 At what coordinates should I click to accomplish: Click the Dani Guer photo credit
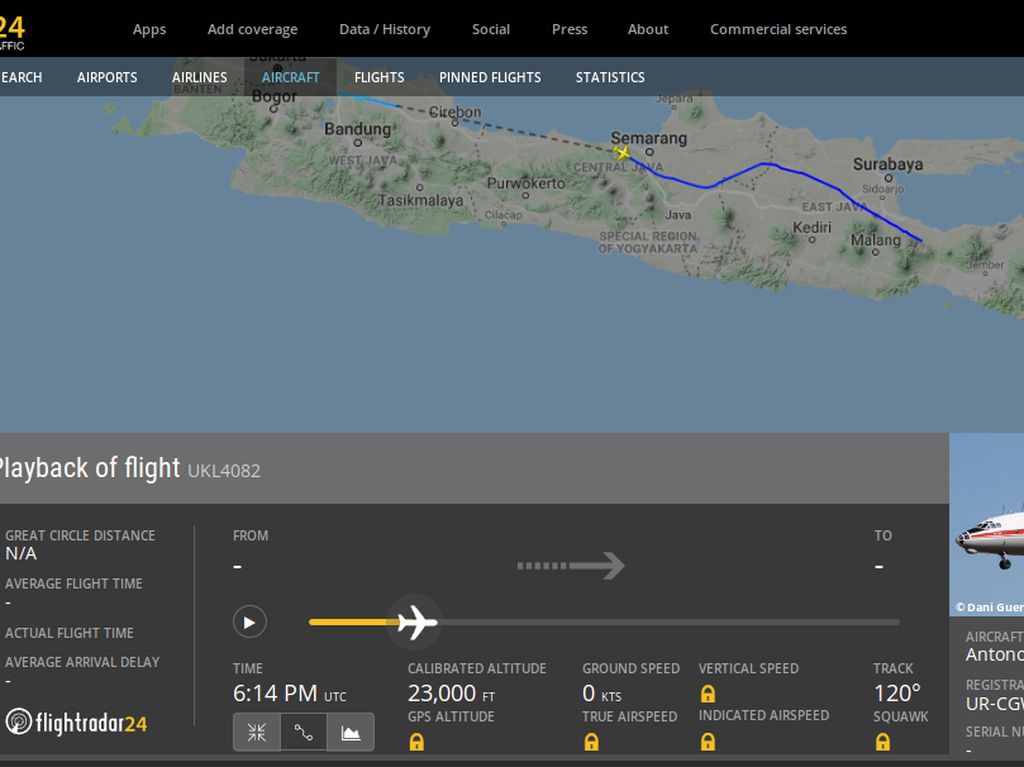[x=989, y=607]
